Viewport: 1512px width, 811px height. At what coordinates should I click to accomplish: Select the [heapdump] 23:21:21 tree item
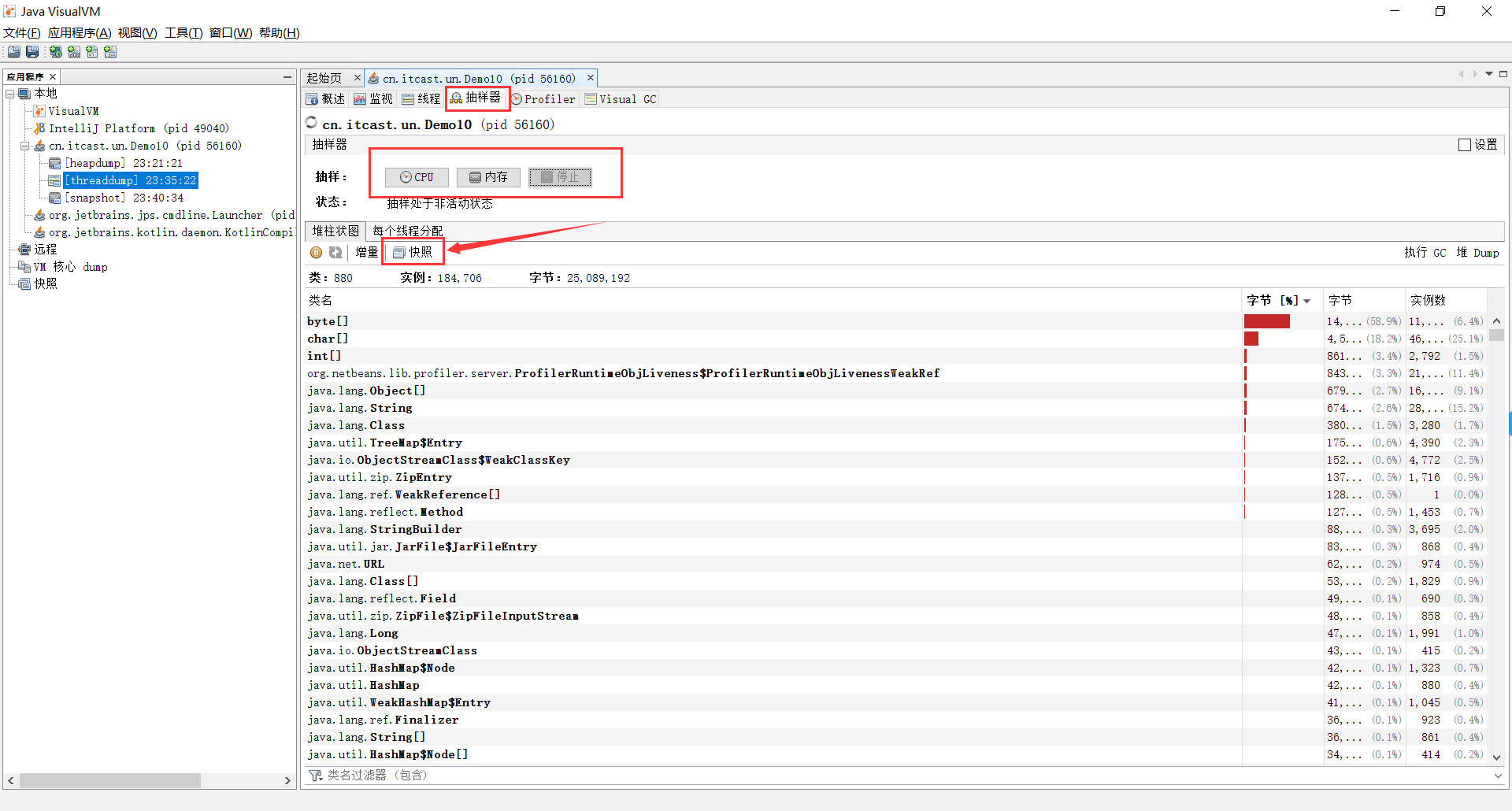[x=123, y=163]
